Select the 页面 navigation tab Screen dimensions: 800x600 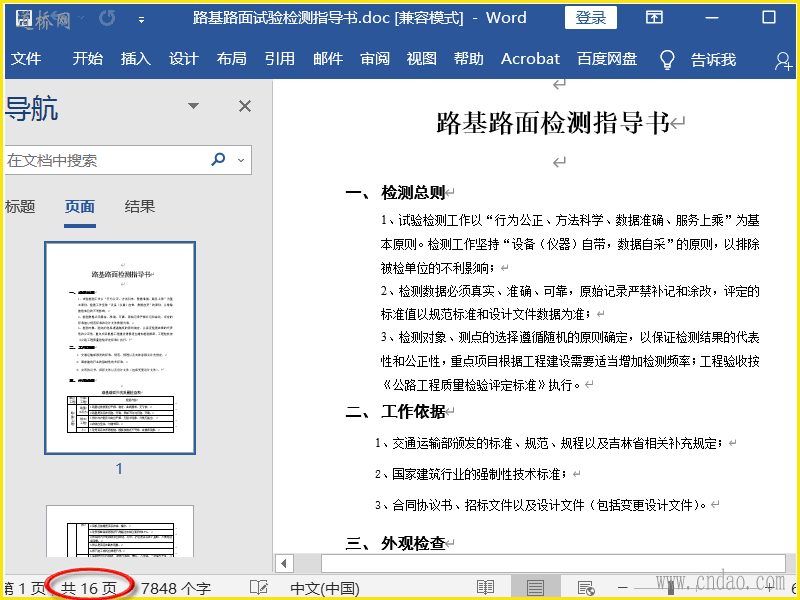click(x=80, y=207)
